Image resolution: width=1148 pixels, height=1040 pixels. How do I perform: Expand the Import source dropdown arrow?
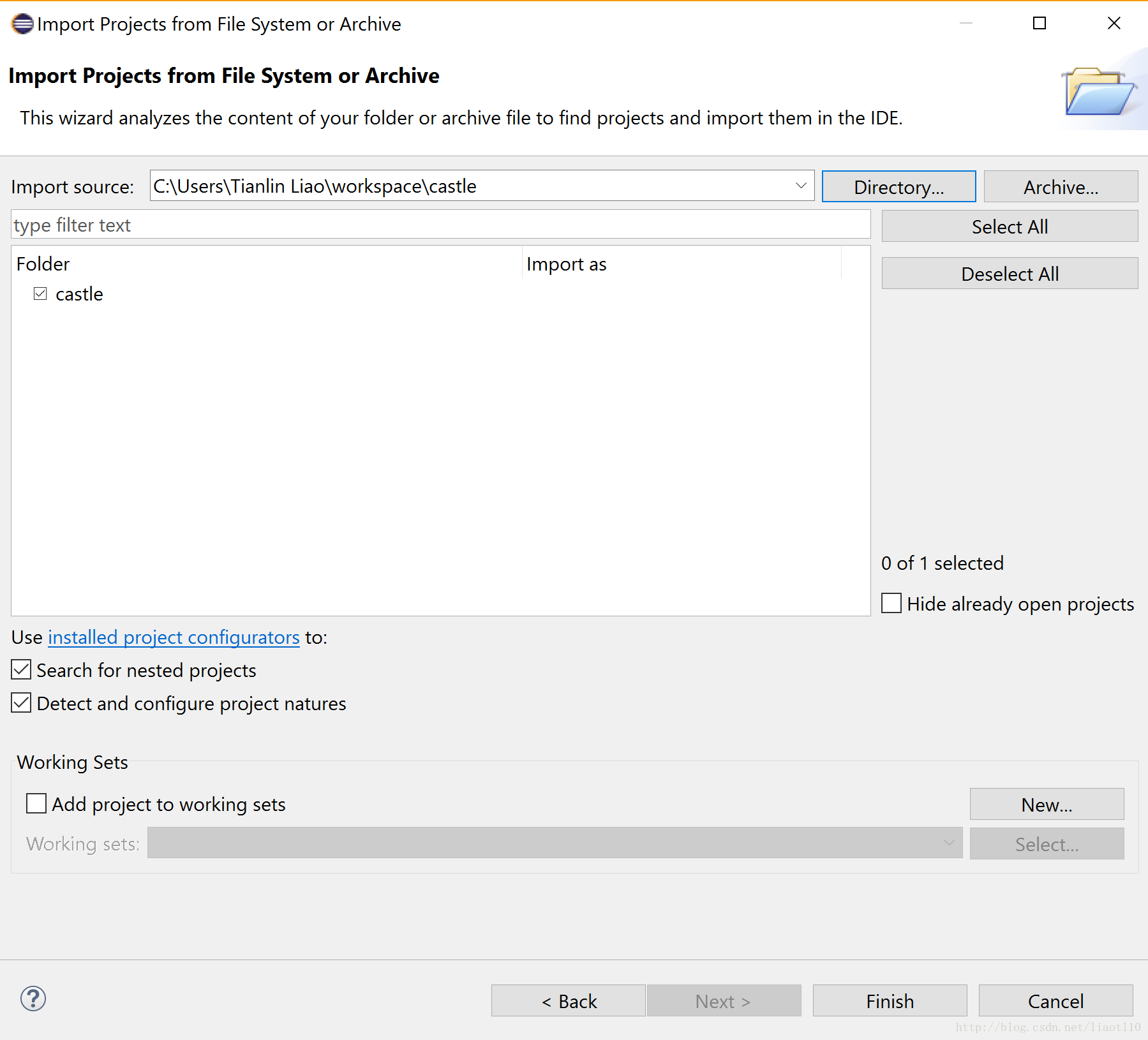(x=801, y=186)
